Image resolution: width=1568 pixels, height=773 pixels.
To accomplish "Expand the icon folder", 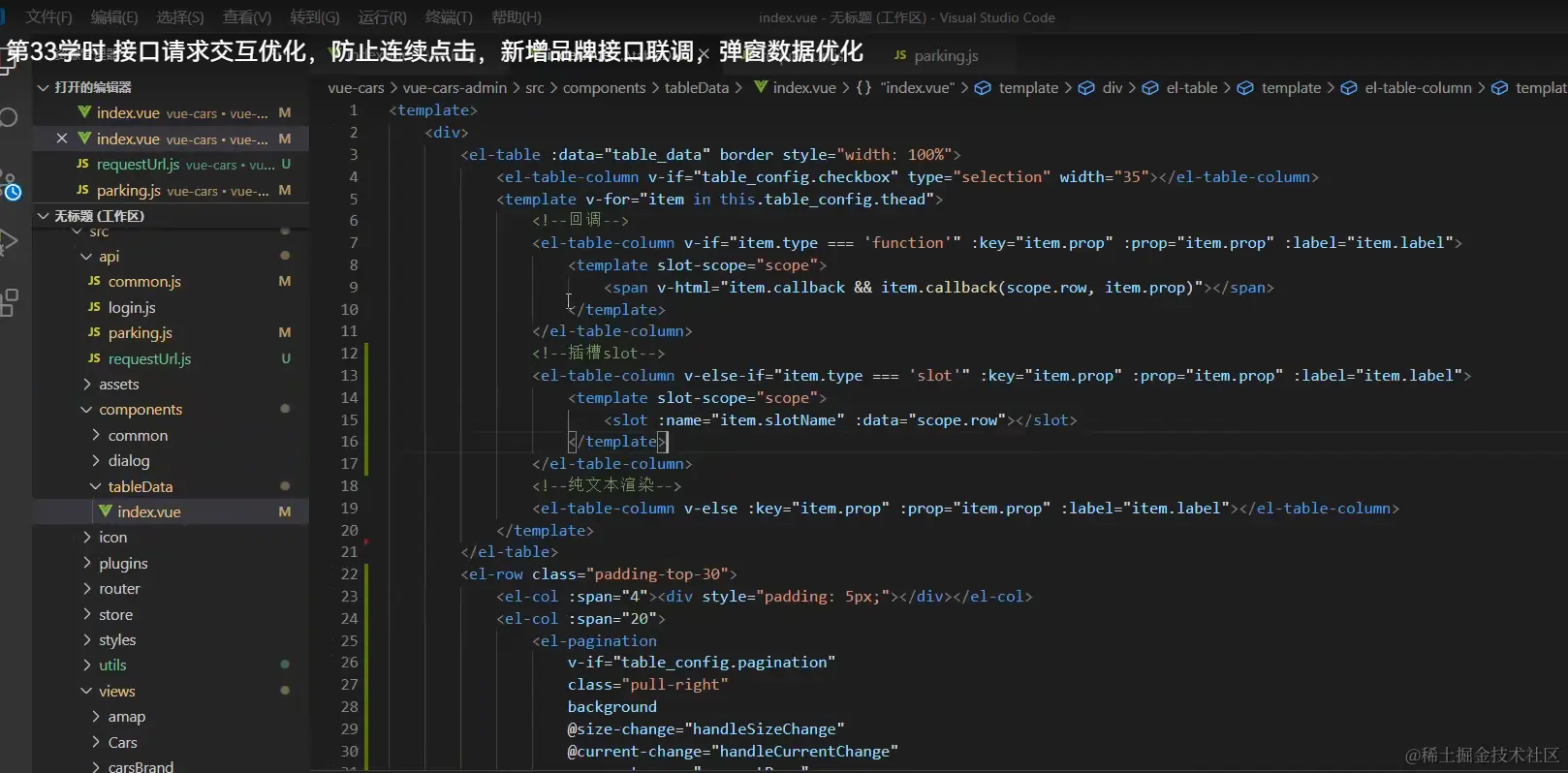I will (86, 537).
